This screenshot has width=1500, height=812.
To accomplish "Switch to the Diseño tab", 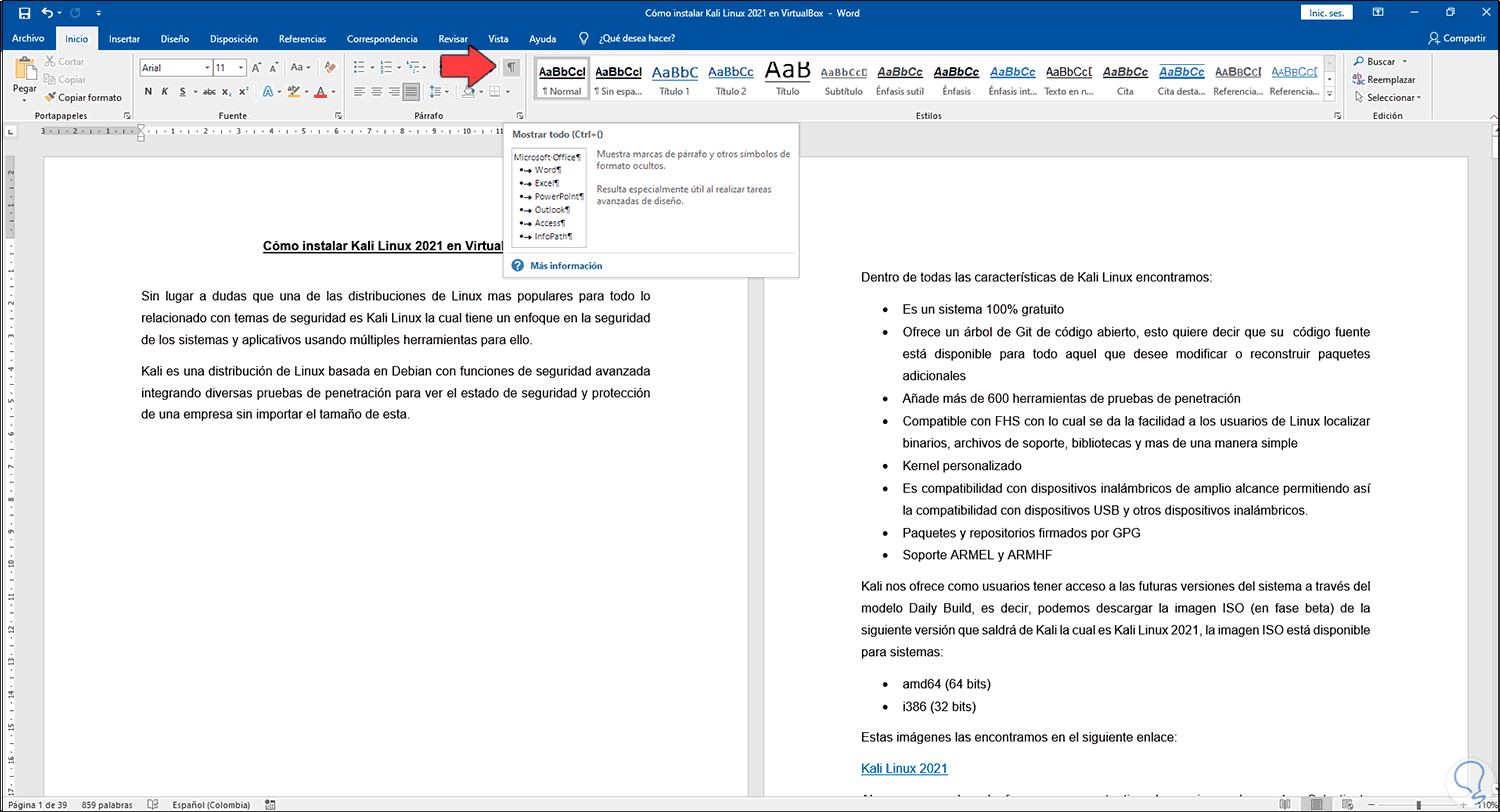I will (175, 39).
